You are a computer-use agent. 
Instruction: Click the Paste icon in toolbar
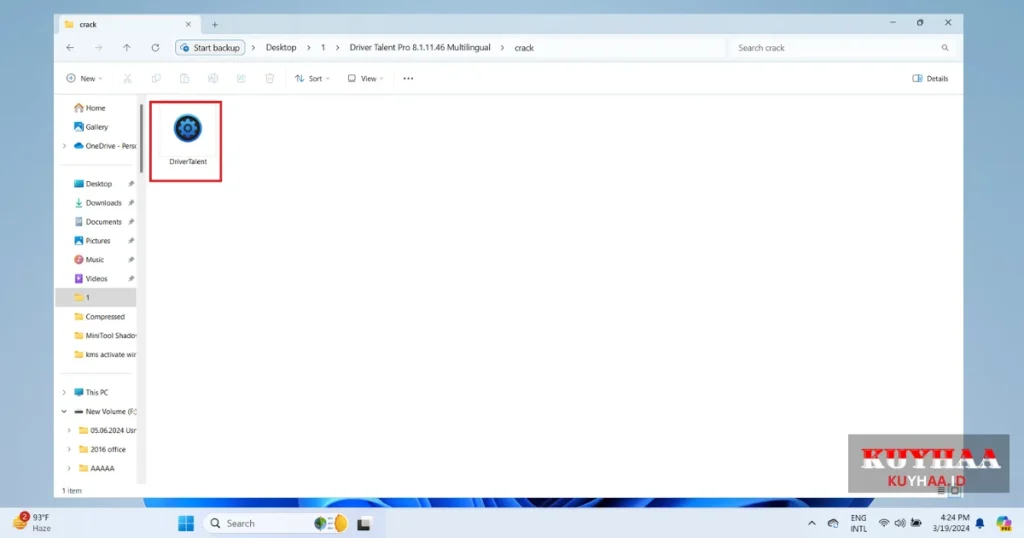coord(184,78)
